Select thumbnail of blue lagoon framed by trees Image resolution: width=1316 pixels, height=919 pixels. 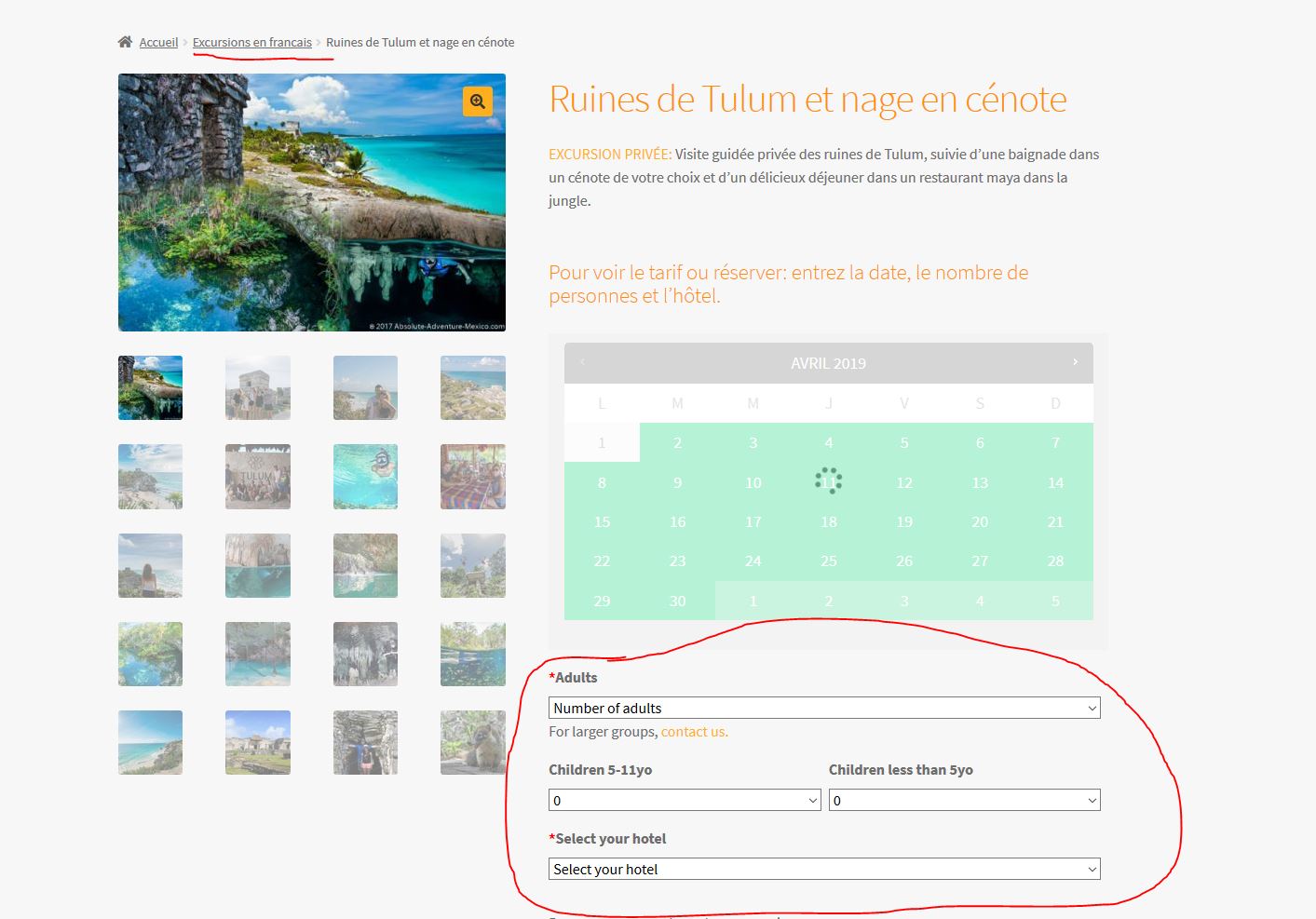coord(151,654)
